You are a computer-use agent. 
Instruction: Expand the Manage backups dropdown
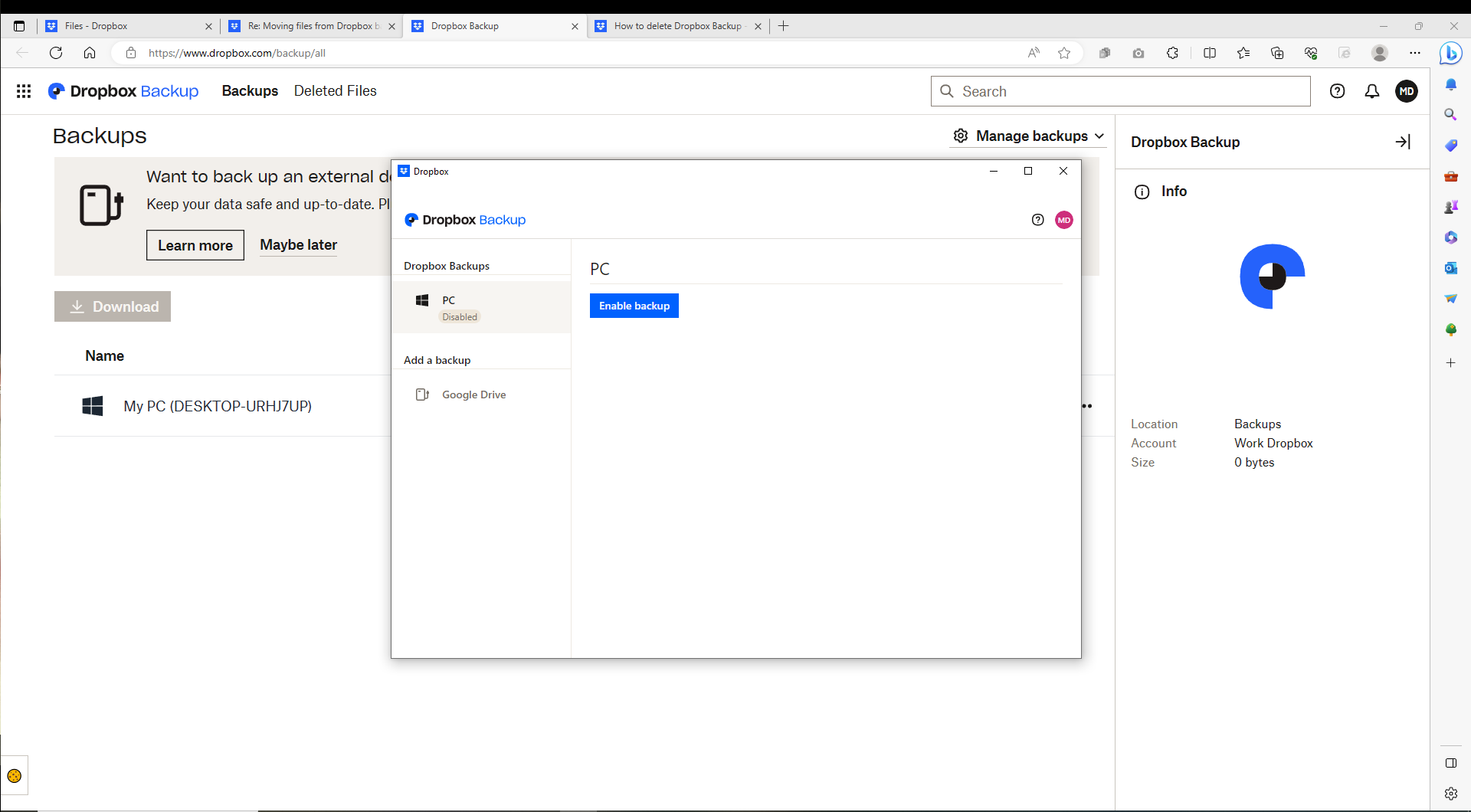tap(1028, 136)
